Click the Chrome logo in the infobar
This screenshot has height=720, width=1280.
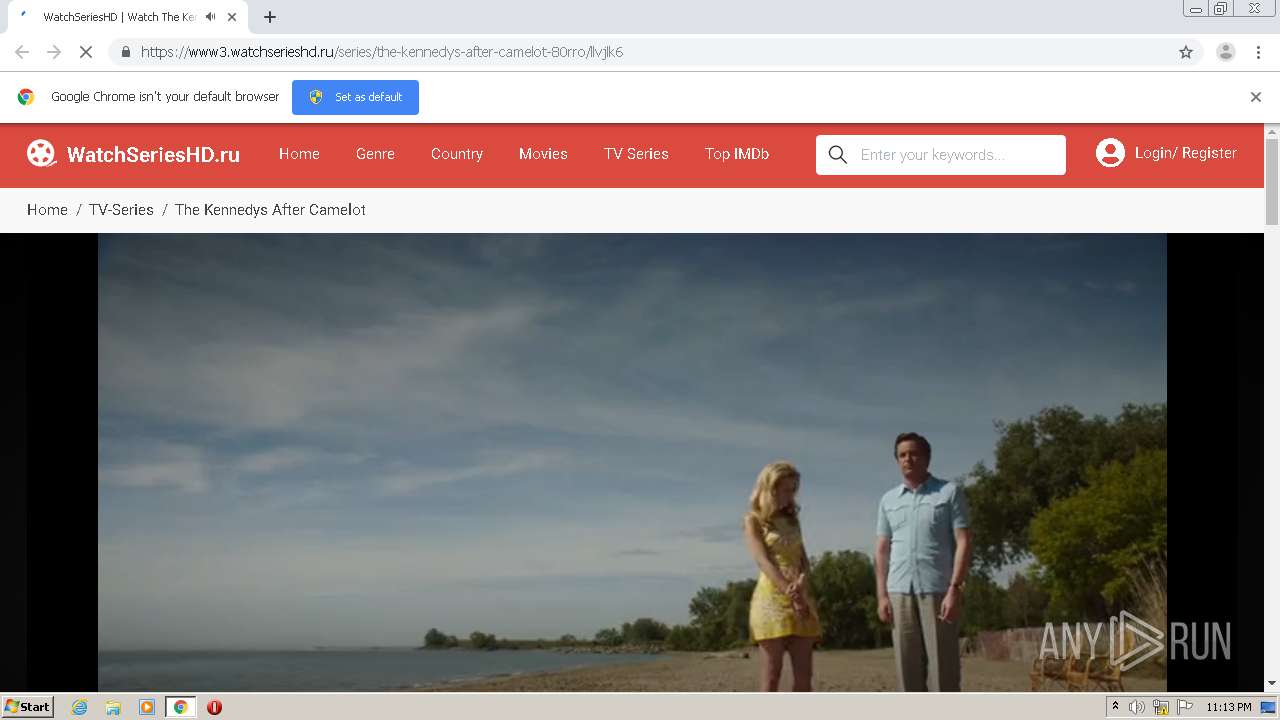(x=26, y=97)
